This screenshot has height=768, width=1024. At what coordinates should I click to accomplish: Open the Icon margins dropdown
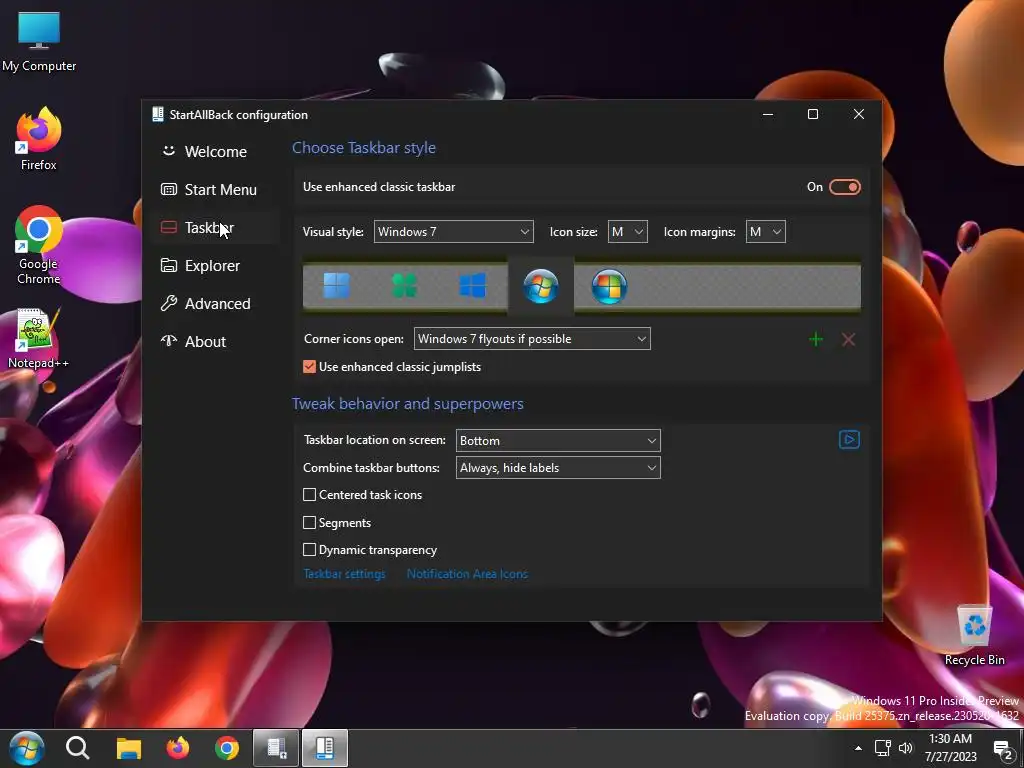pos(765,231)
